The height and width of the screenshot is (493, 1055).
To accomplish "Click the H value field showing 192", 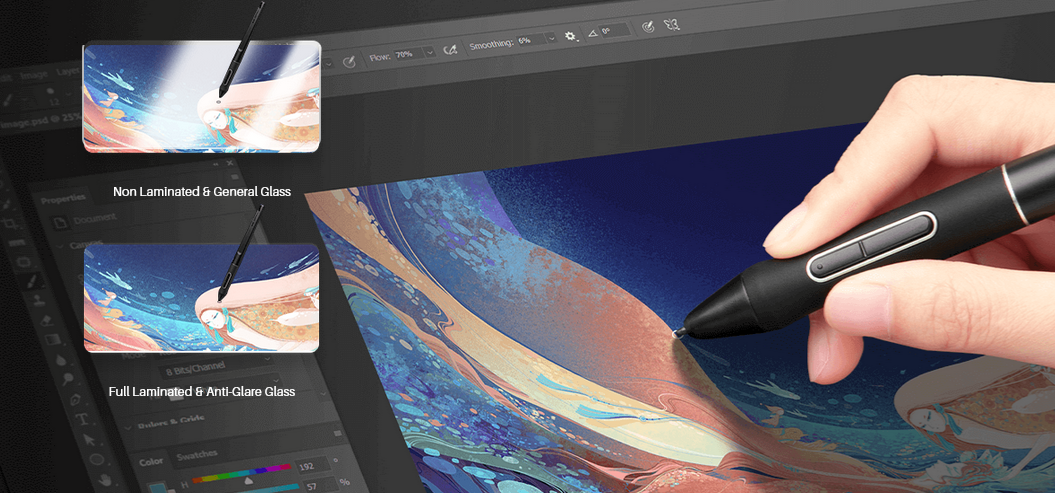I will coord(312,465).
